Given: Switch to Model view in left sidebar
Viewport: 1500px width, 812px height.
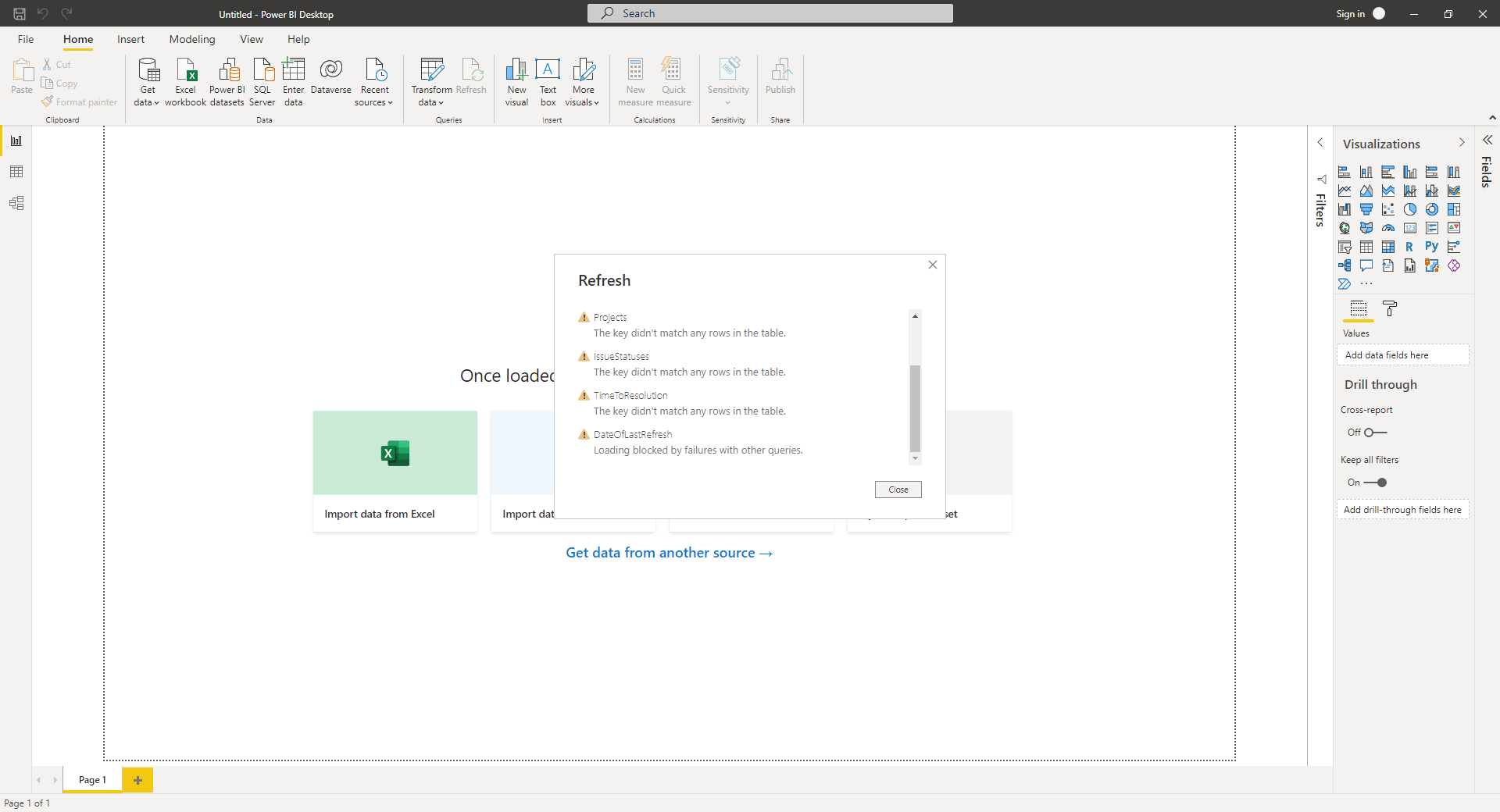Looking at the screenshot, I should pos(16,203).
